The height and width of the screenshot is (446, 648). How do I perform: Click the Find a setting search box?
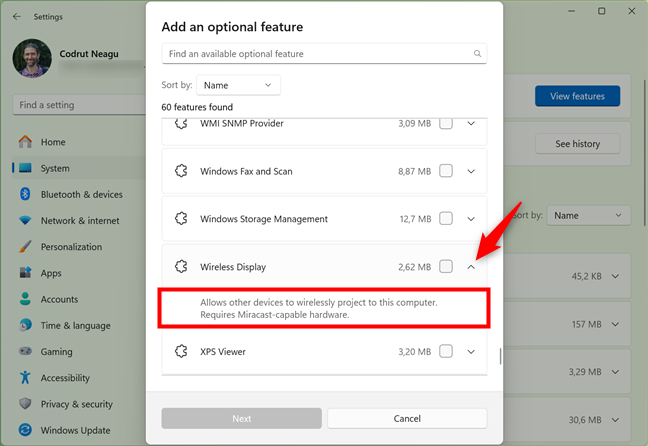tap(79, 105)
